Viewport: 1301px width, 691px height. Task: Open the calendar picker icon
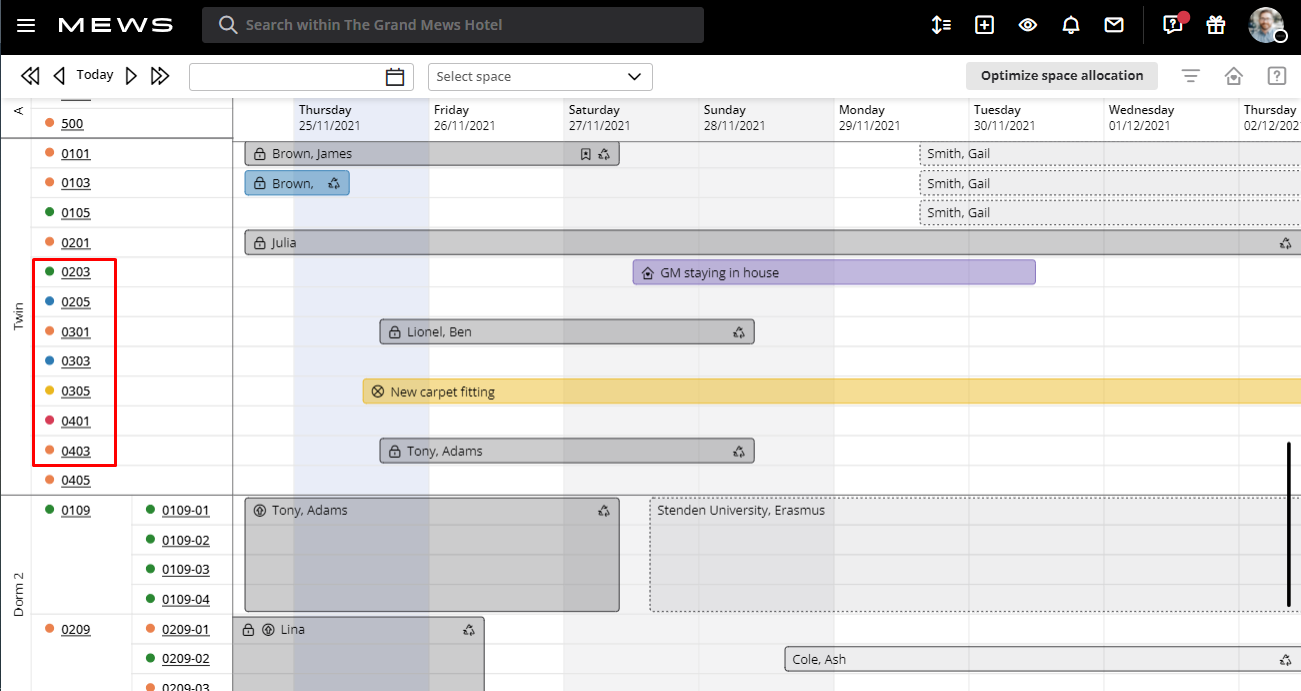click(x=395, y=76)
